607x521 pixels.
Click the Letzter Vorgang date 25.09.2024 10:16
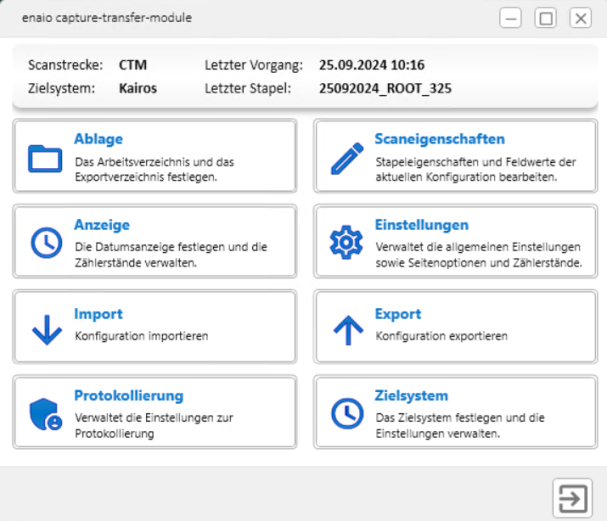pos(370,65)
